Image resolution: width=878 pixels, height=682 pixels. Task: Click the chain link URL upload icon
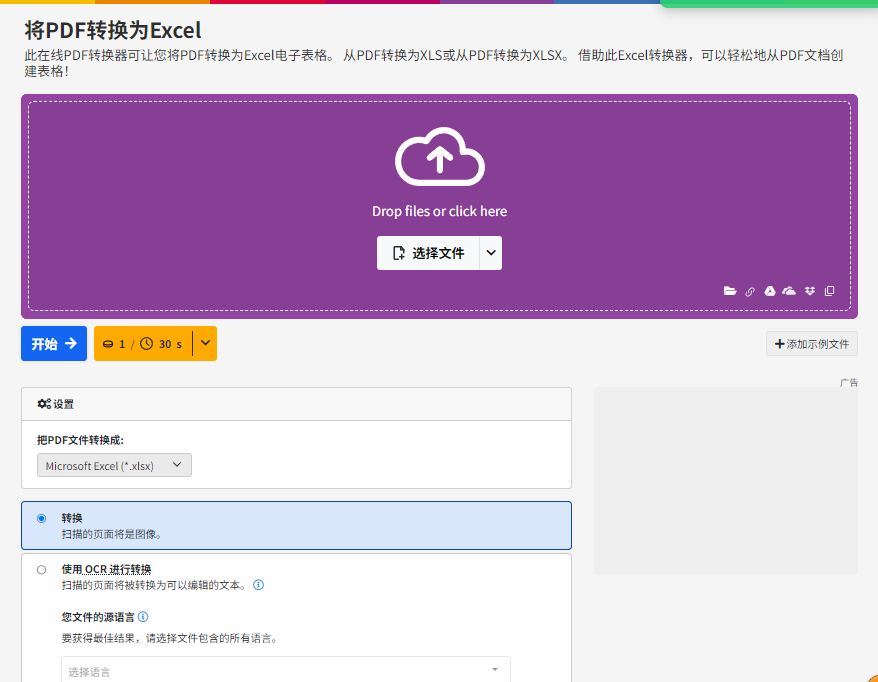750,291
